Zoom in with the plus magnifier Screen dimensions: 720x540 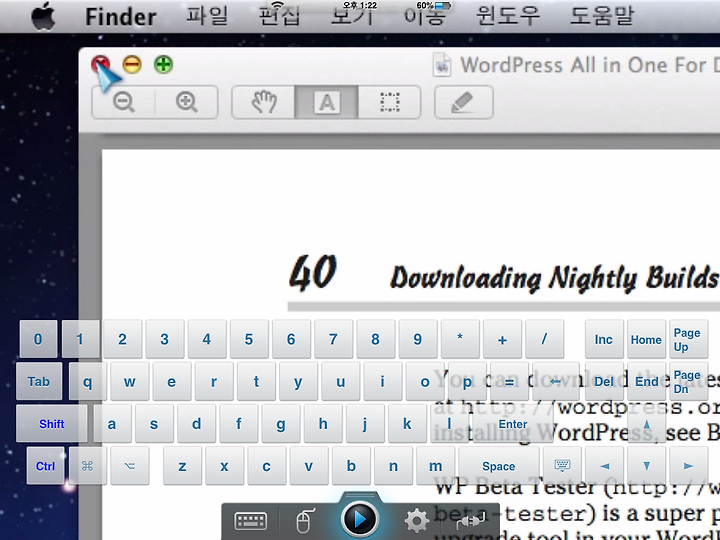[x=186, y=101]
